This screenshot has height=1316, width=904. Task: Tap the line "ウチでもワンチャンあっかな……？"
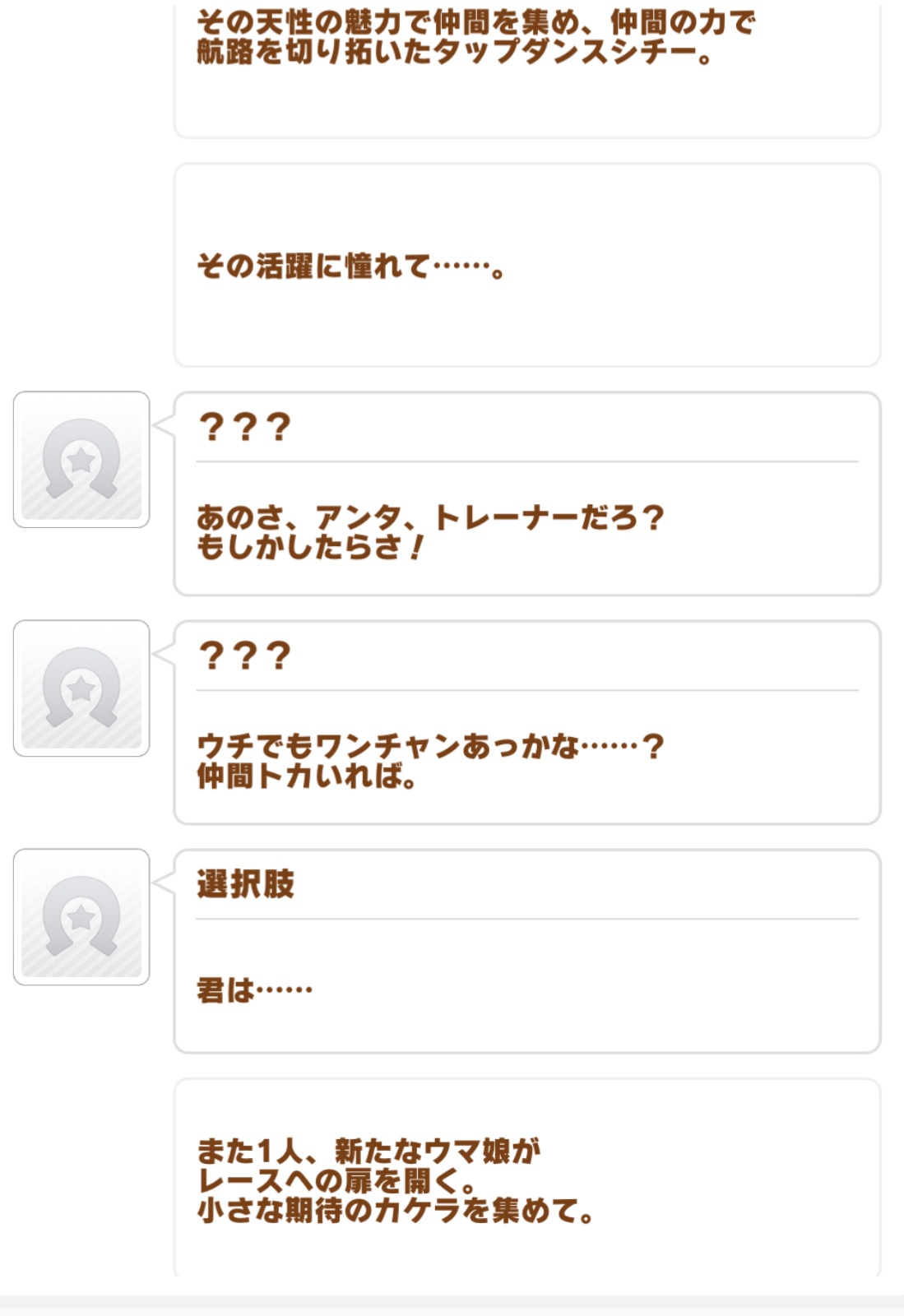pos(429,746)
